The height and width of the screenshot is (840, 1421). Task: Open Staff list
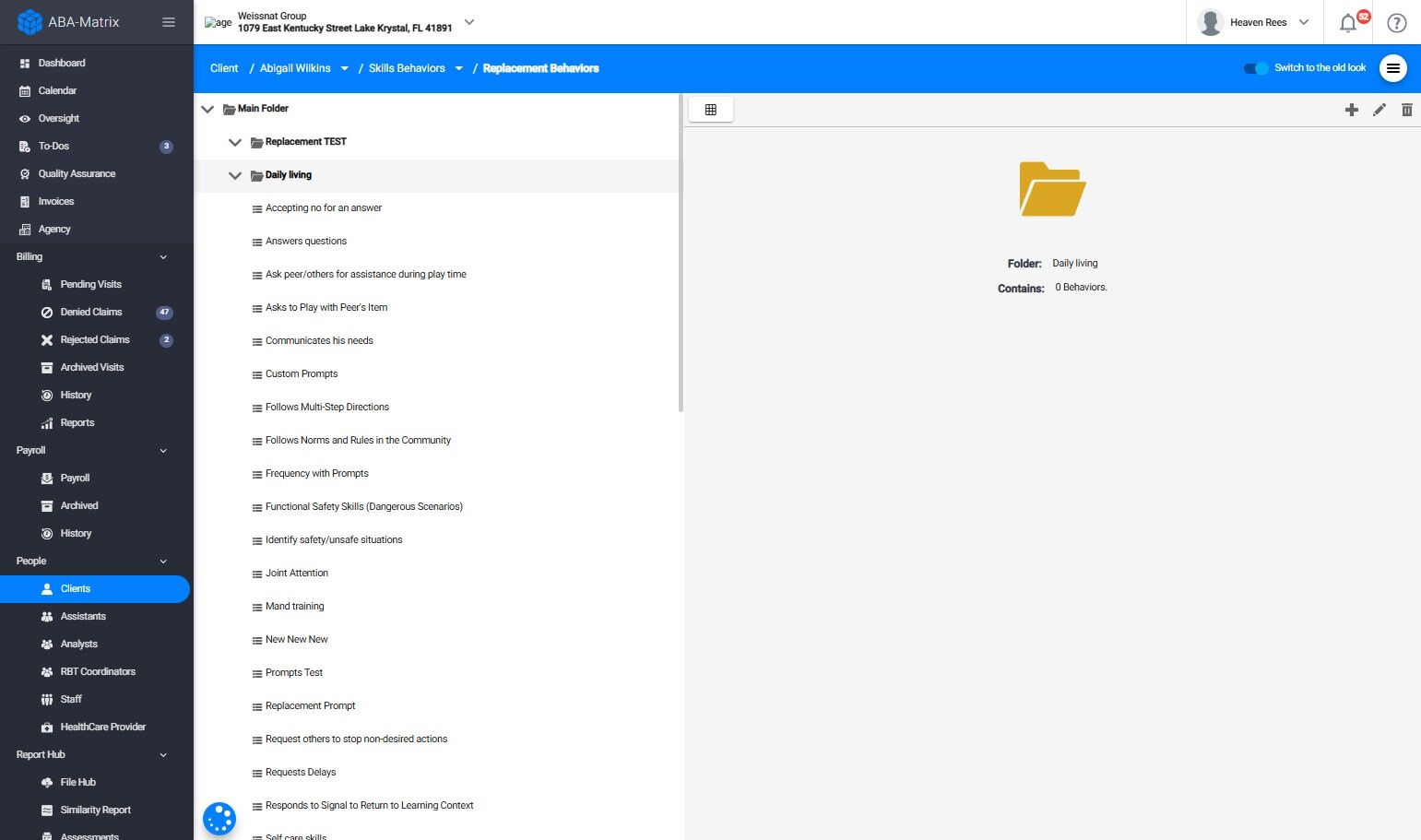pos(71,699)
